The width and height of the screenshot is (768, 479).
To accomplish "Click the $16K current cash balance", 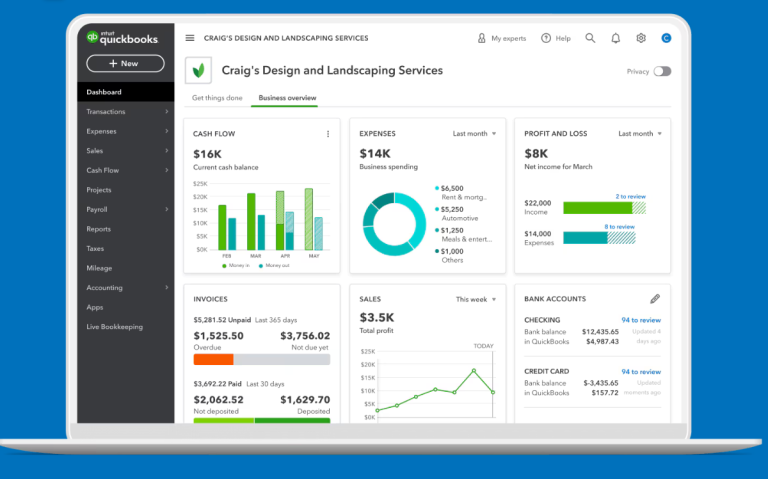I will pyautogui.click(x=208, y=154).
